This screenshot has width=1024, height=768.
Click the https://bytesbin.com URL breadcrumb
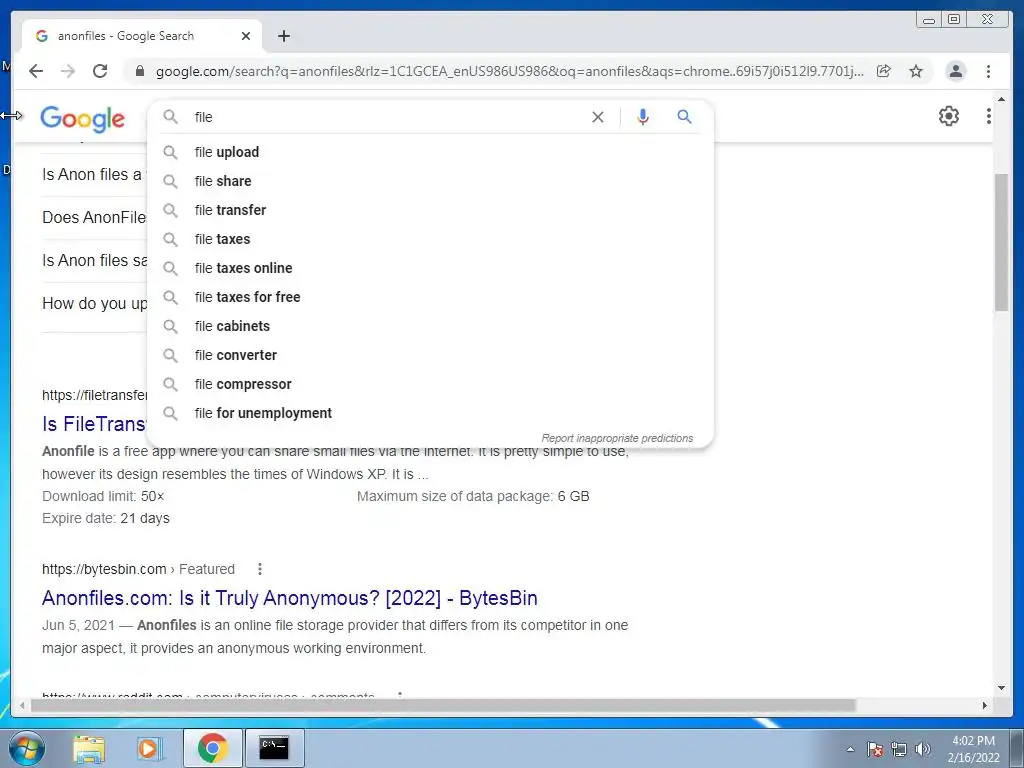(x=138, y=569)
